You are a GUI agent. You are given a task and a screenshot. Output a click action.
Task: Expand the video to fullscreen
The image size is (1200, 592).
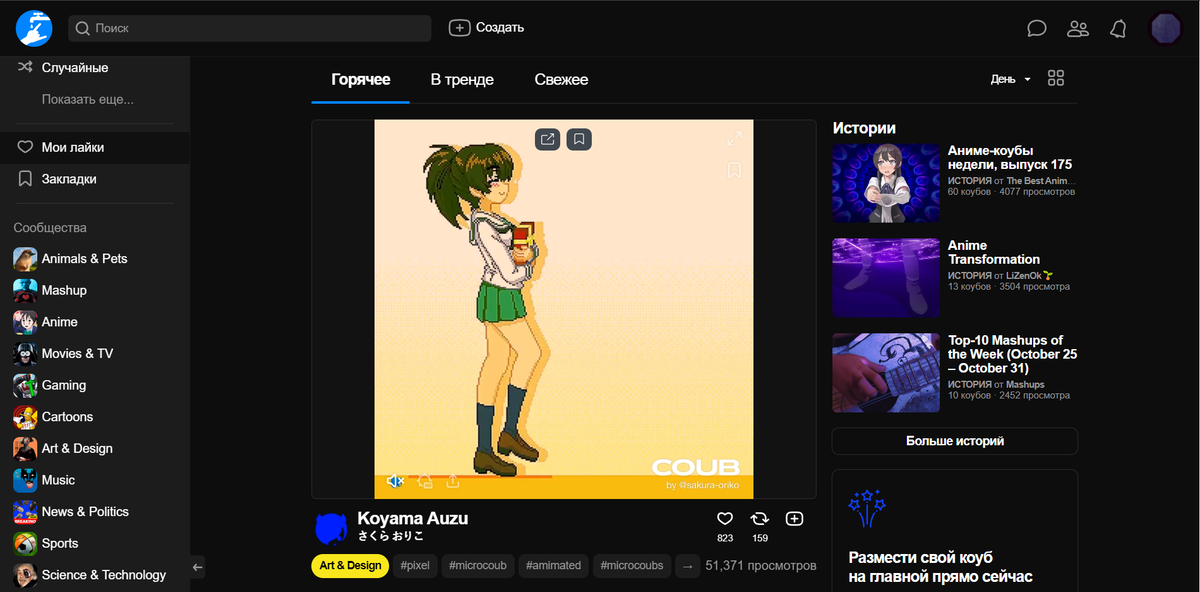[x=734, y=138]
